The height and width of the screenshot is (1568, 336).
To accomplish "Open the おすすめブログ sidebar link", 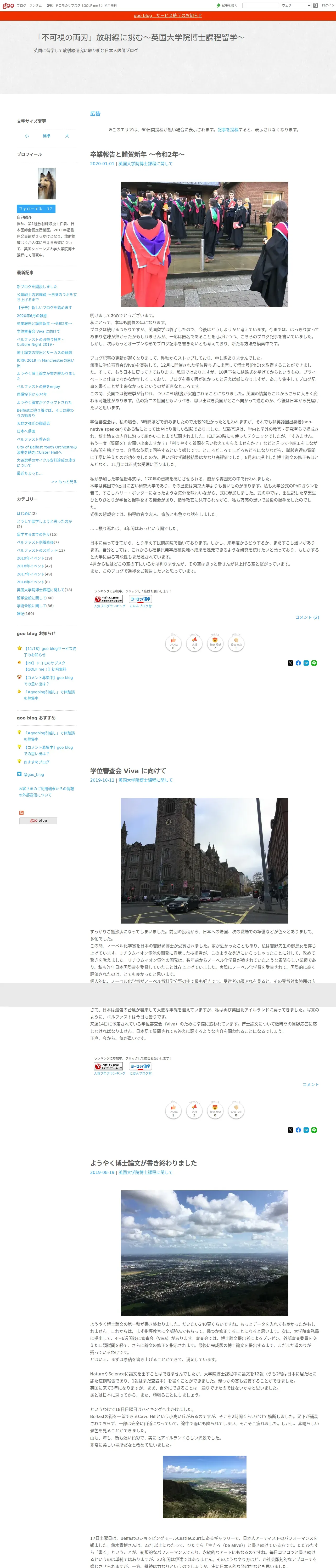I will [x=37, y=762].
